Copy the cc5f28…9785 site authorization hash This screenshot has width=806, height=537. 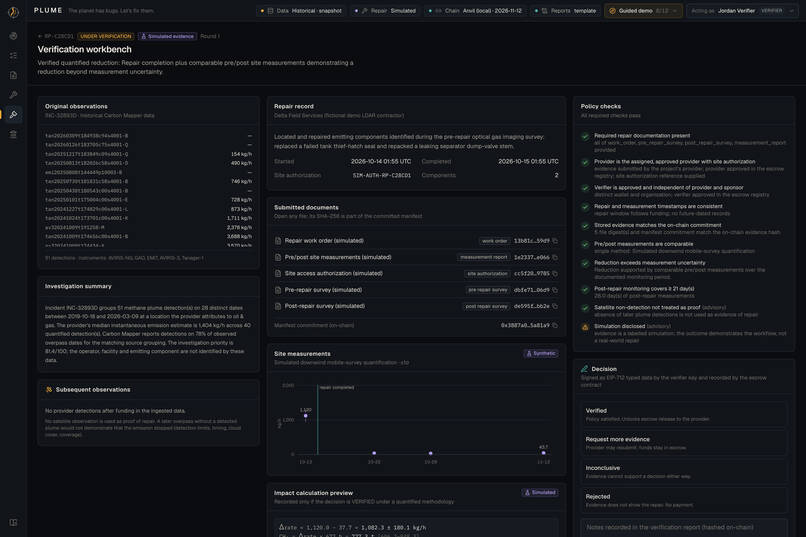tap(555, 273)
